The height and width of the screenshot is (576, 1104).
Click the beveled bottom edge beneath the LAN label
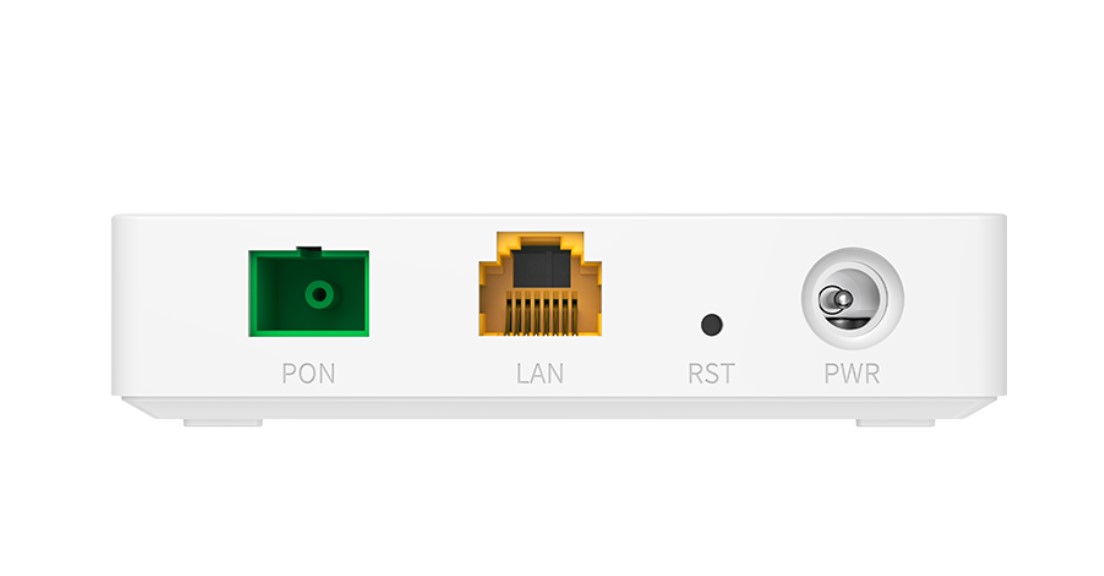pos(540,408)
